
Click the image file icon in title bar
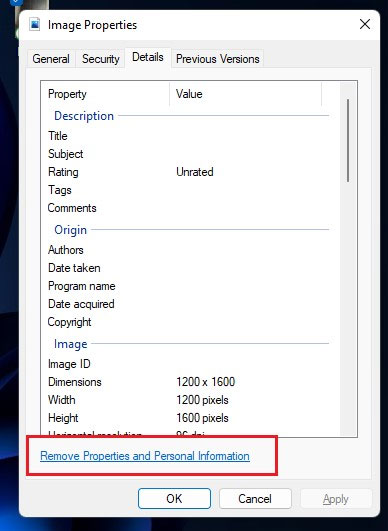point(35,24)
